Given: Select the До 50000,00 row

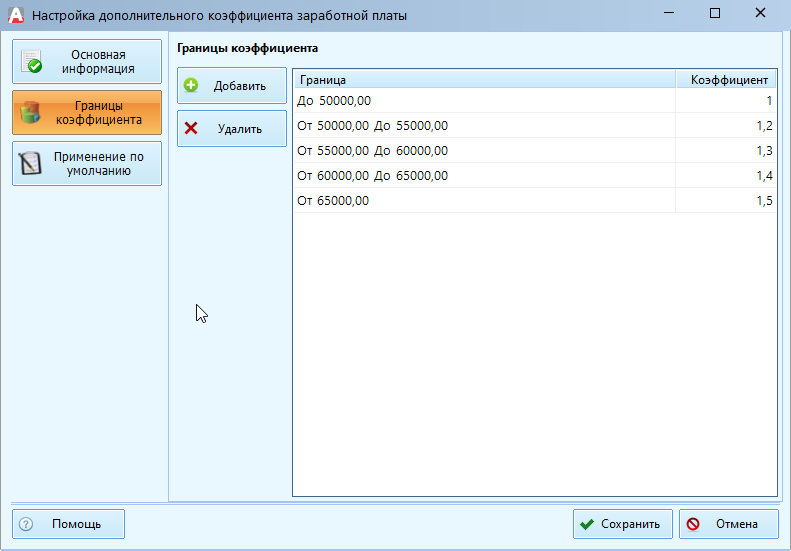Looking at the screenshot, I should 484,101.
